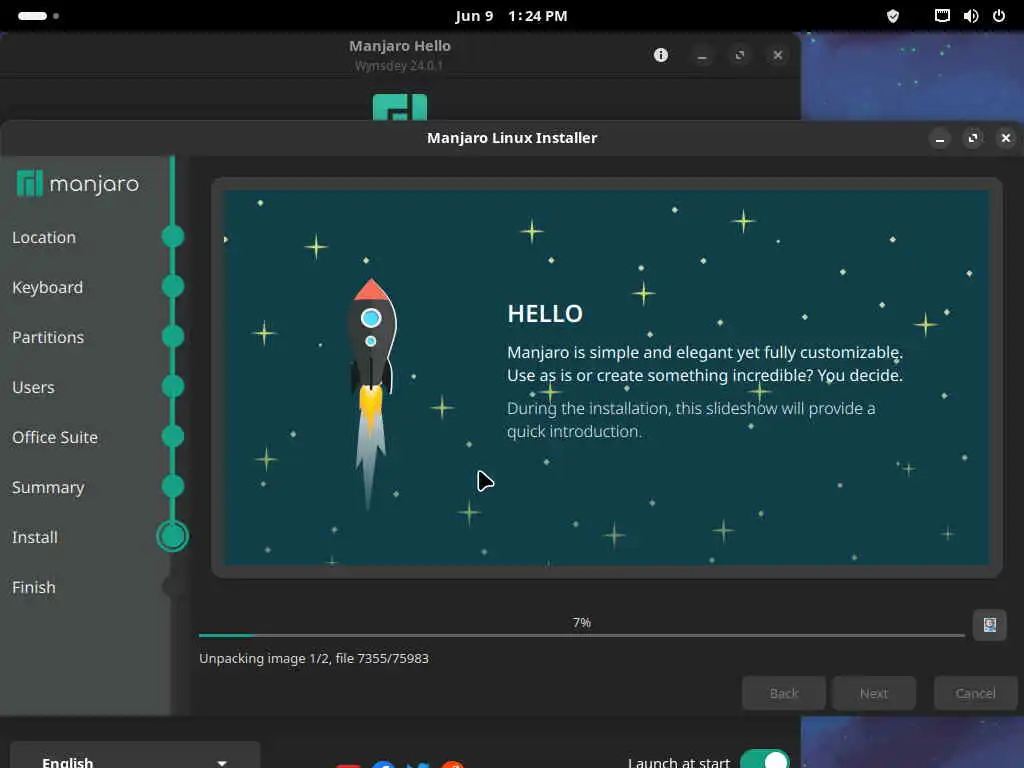The image size is (1024, 768).
Task: Open the power menu icon in top bar
Action: [999, 16]
